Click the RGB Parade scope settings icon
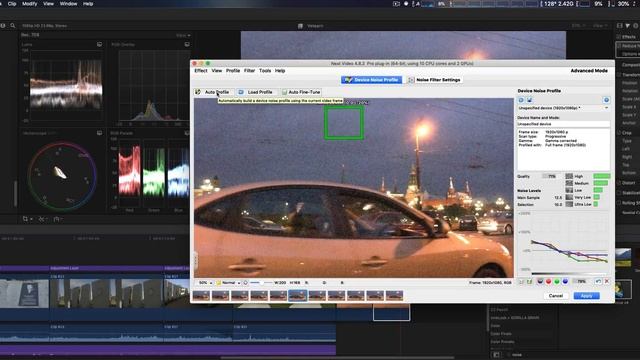 point(187,133)
